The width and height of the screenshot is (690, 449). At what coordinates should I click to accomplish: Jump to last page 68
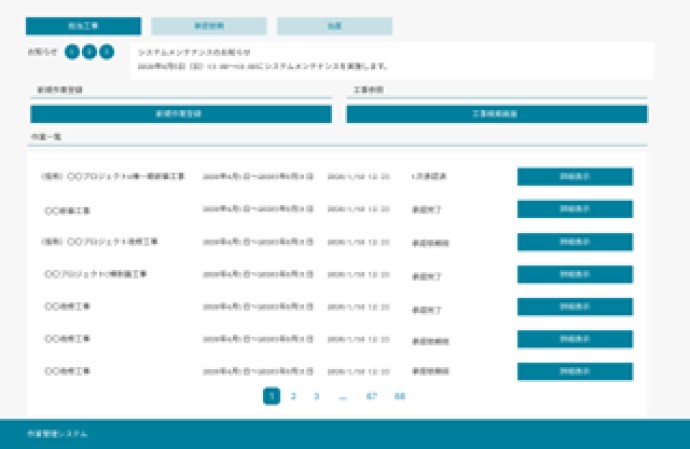[x=400, y=396]
